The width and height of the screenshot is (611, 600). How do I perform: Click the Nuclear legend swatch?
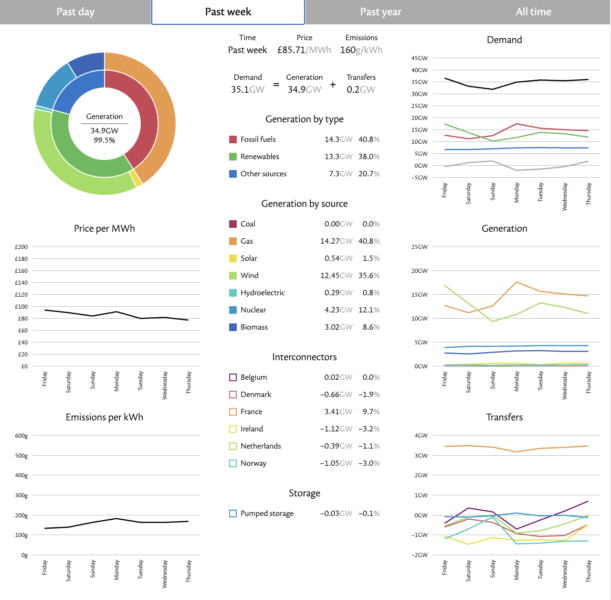(233, 308)
